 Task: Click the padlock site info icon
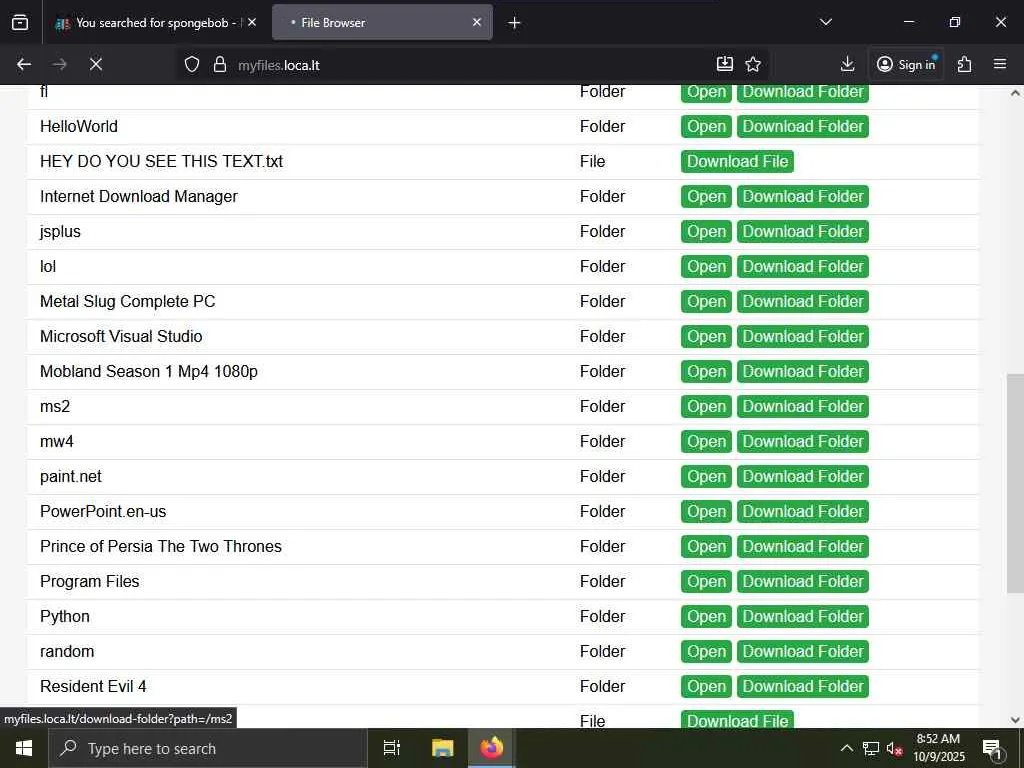point(220,64)
